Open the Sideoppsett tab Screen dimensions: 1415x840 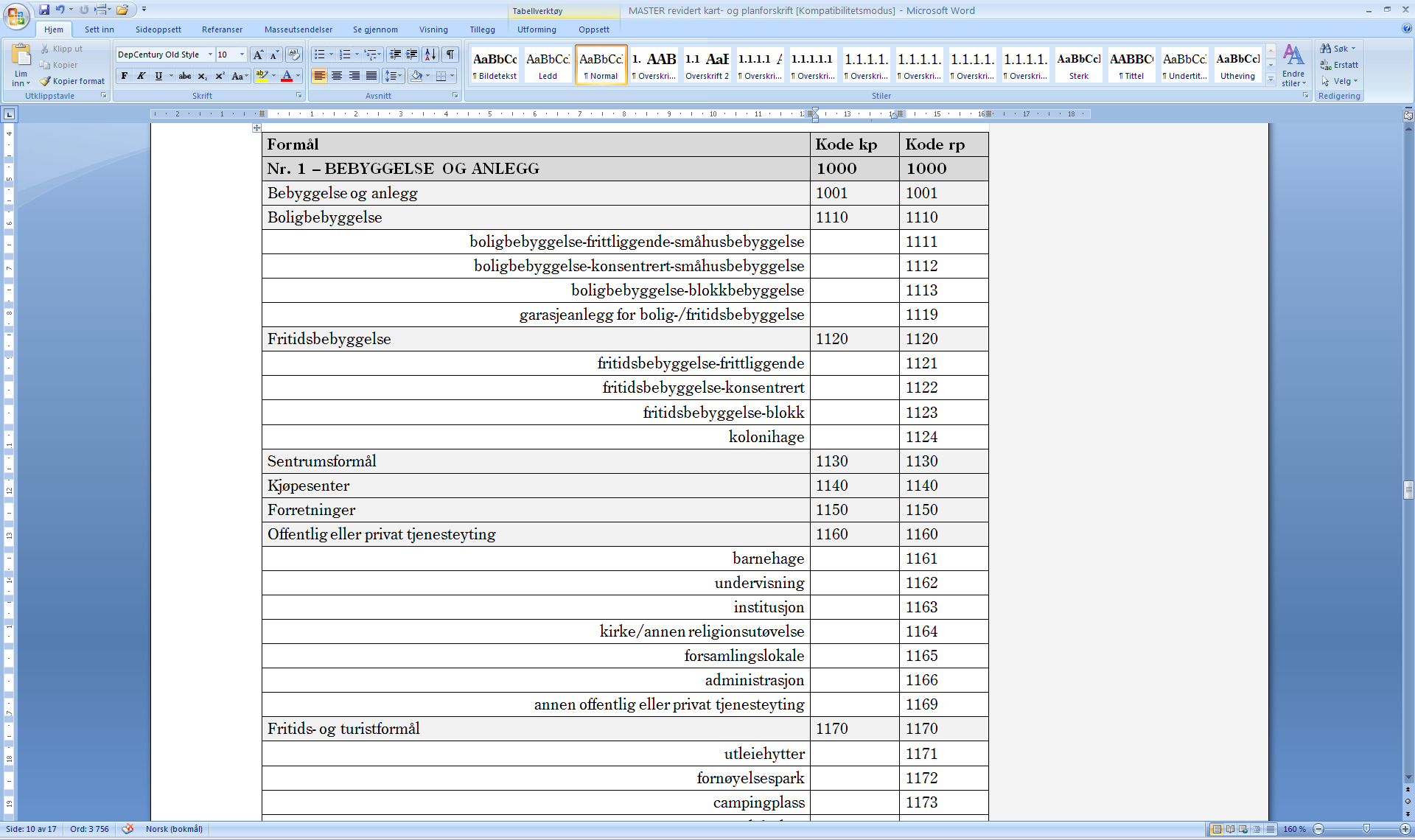[158, 29]
